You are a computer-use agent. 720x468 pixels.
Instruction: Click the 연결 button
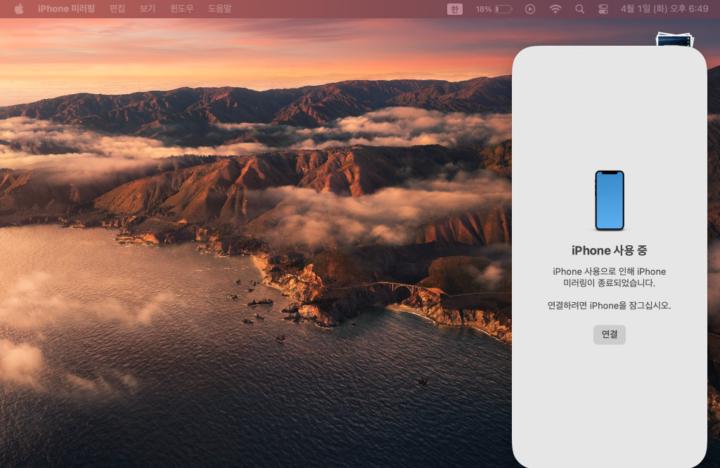click(609, 334)
